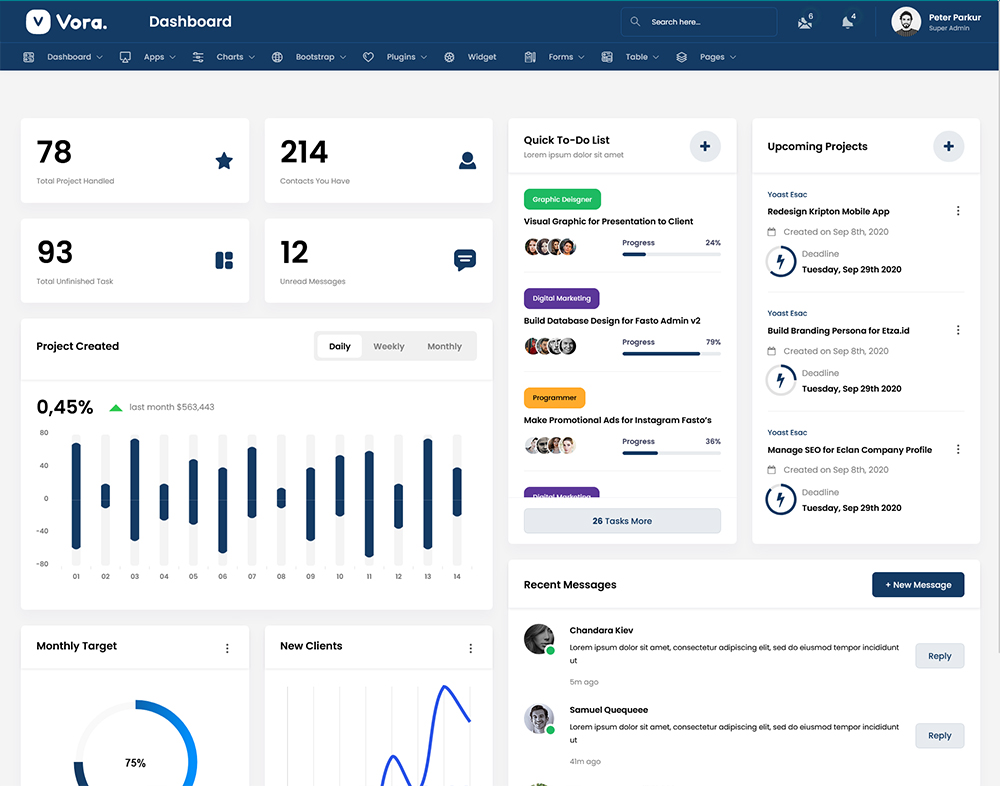Open the Widget menu item

[481, 57]
